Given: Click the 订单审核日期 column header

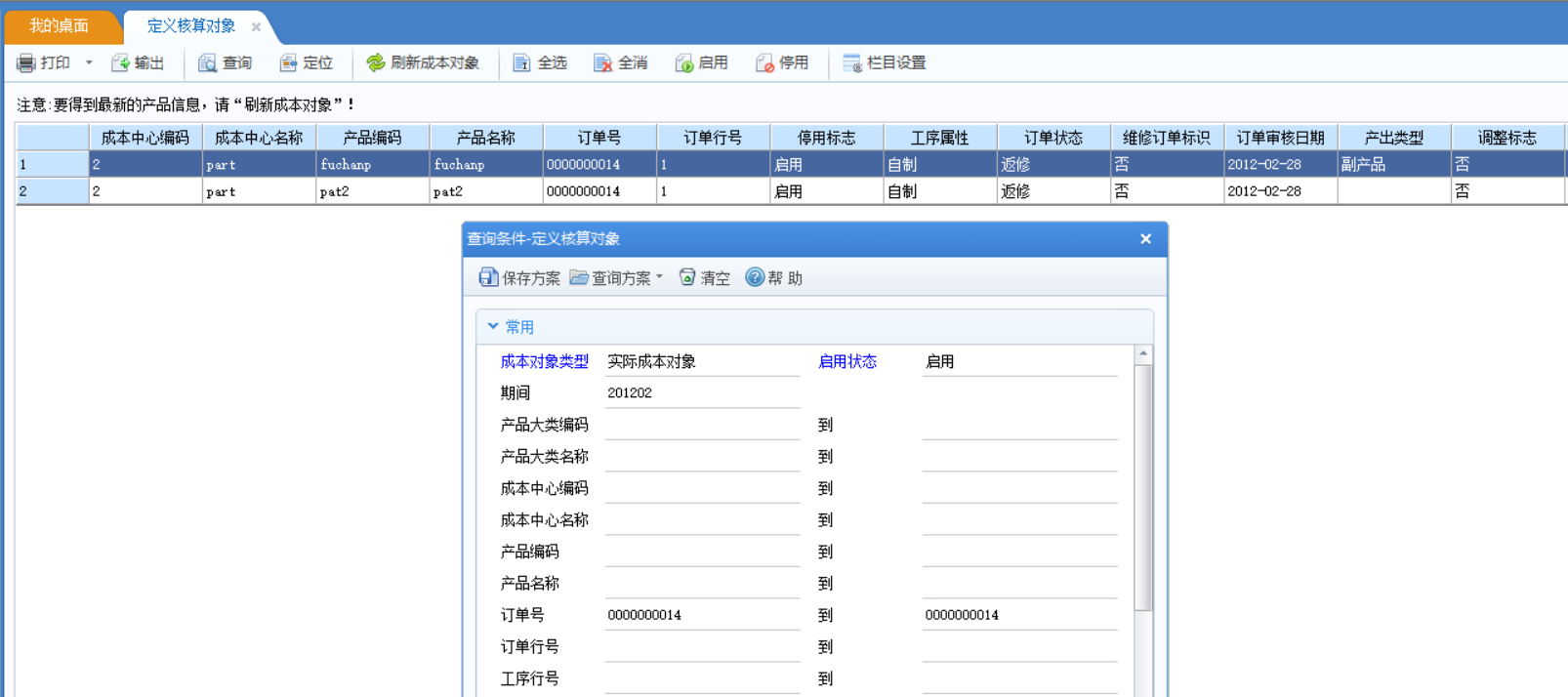Looking at the screenshot, I should point(1281,138).
